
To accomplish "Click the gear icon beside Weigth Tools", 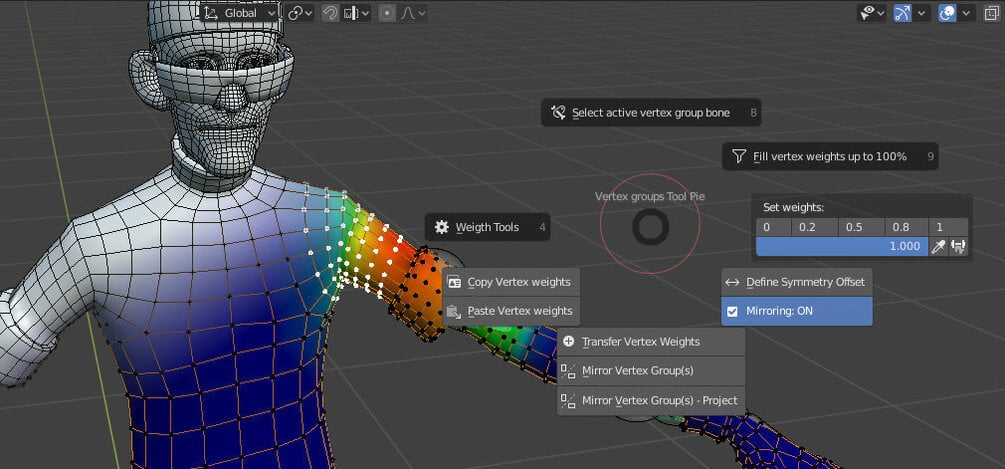I will (442, 227).
